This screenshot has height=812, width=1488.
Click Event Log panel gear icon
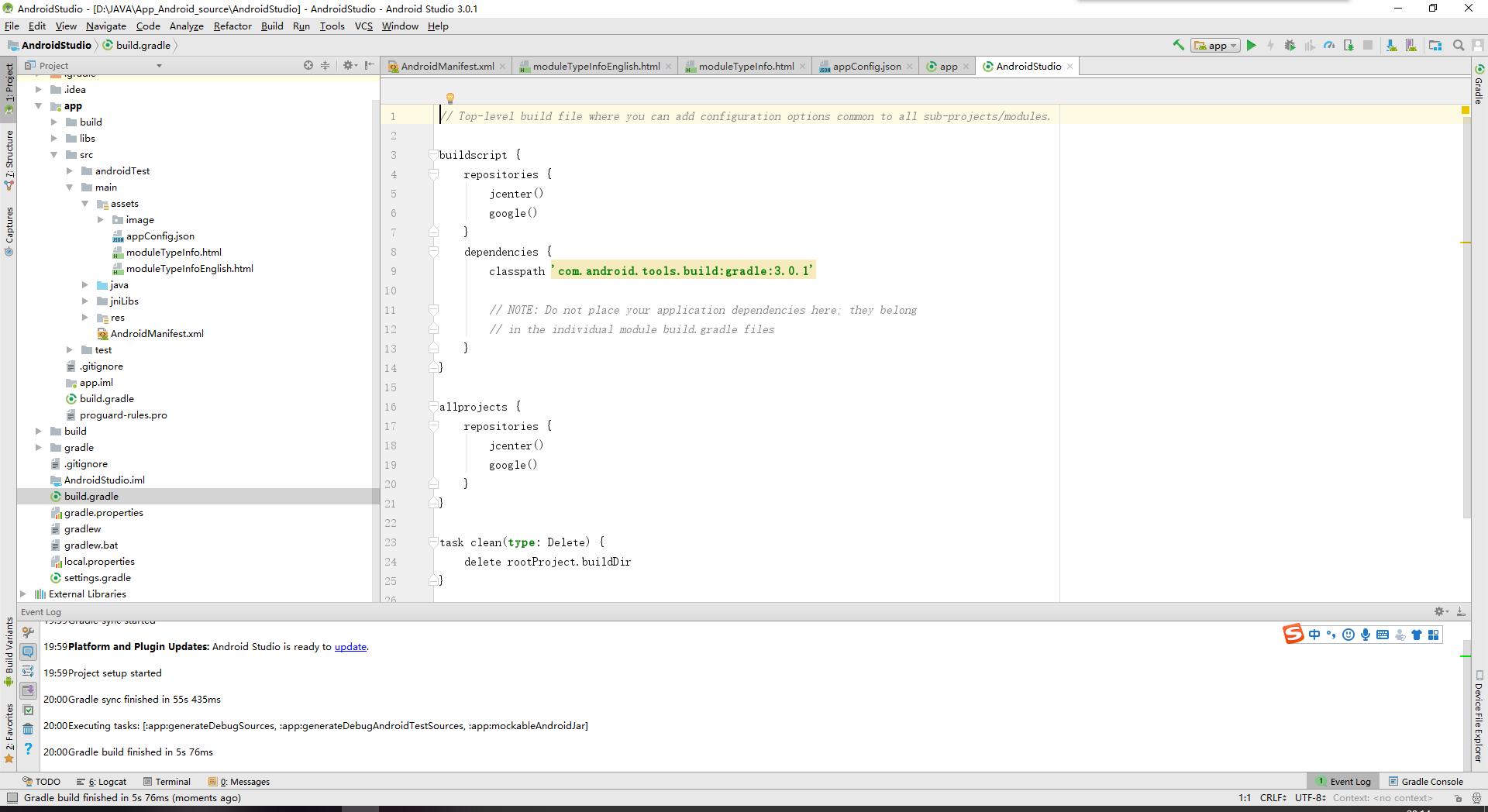coord(1440,611)
